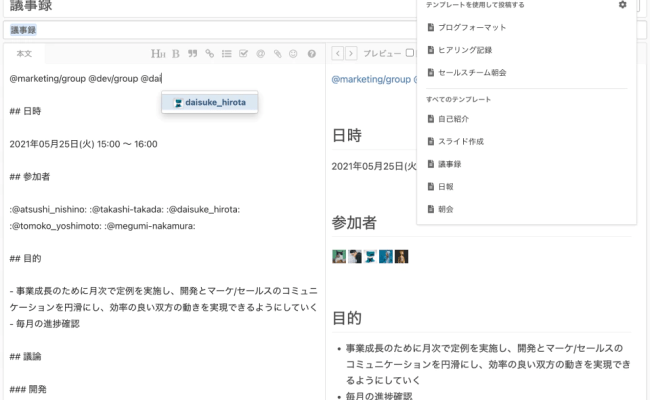Screen dimensions: 650x400
Task: Open template settings gear icon
Action: pyautogui.click(x=622, y=5)
